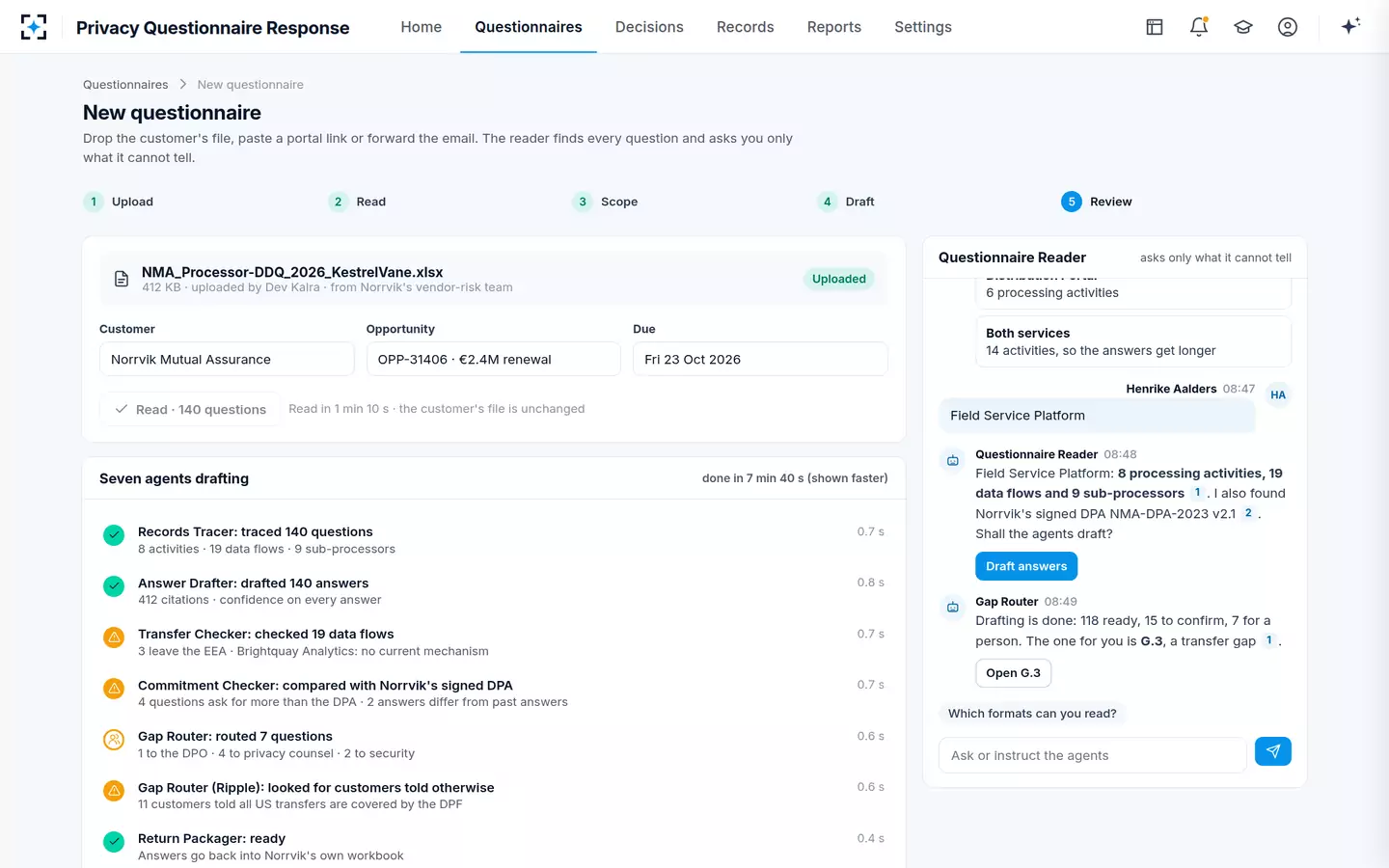Click the Answer Drafter green check icon
Screen dimensions: 1389x868
(114, 586)
